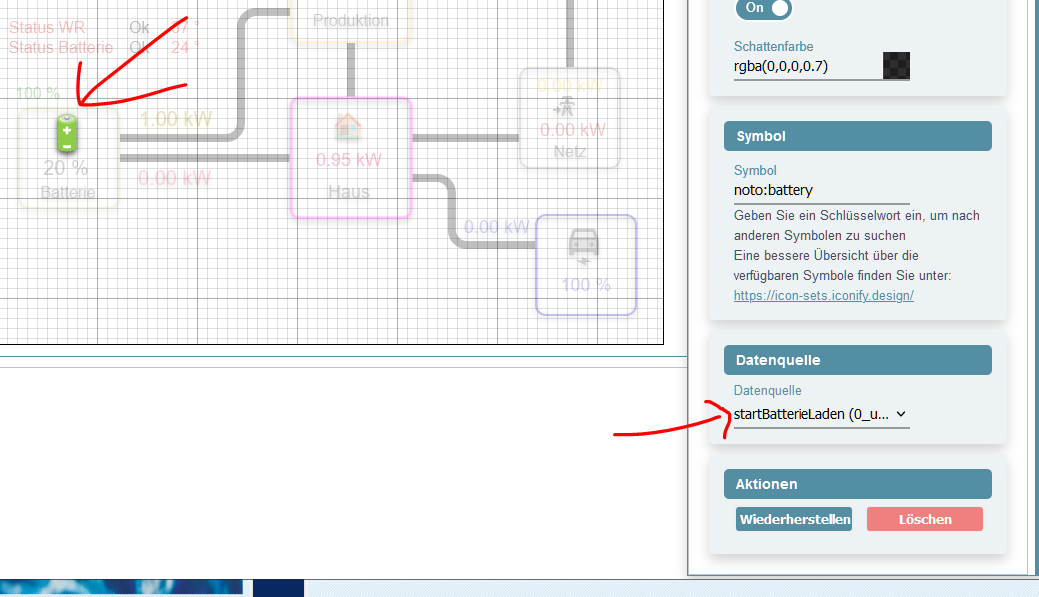
Task: Select the 'Produktion' label
Action: (351, 21)
